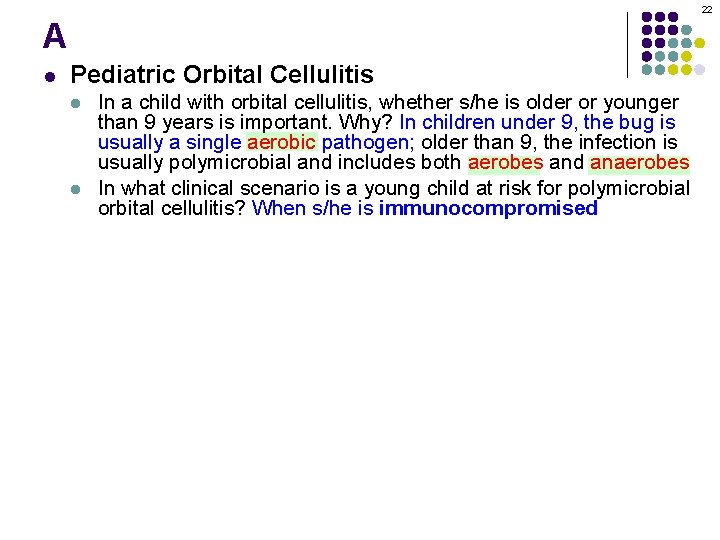Click the colored dot grid decoration
The image size is (720, 540).
click(673, 43)
